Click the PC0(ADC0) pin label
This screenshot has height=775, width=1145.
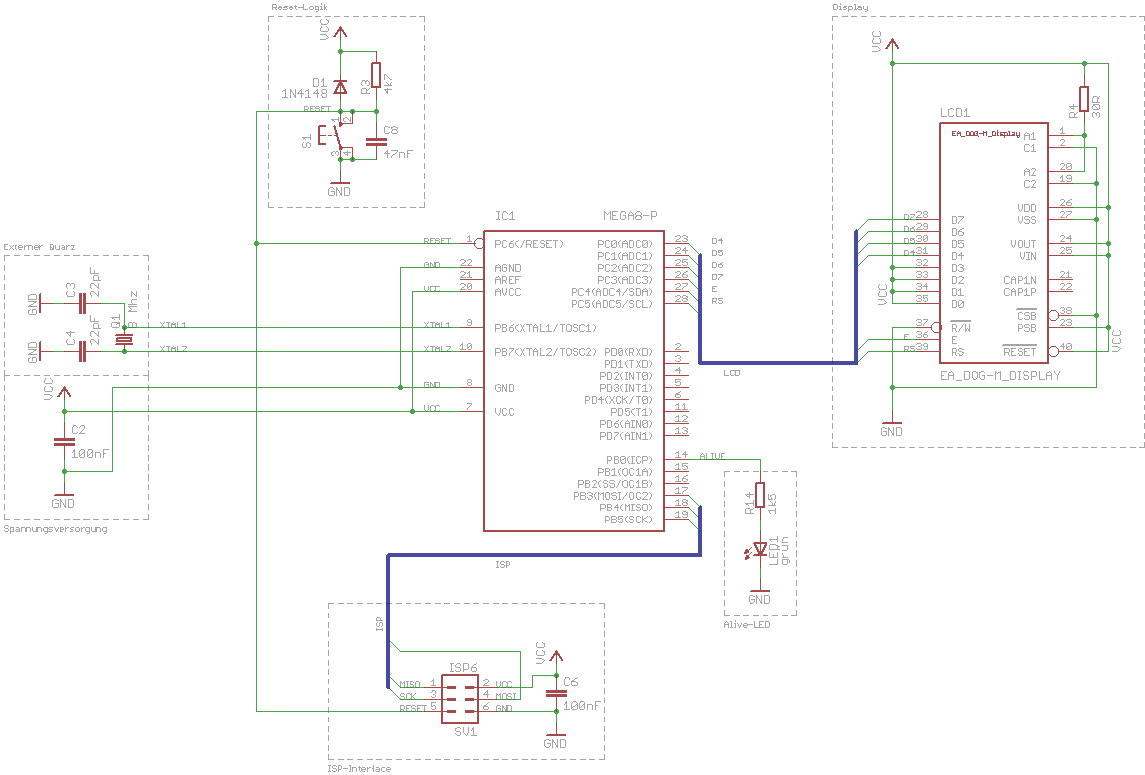[625, 244]
